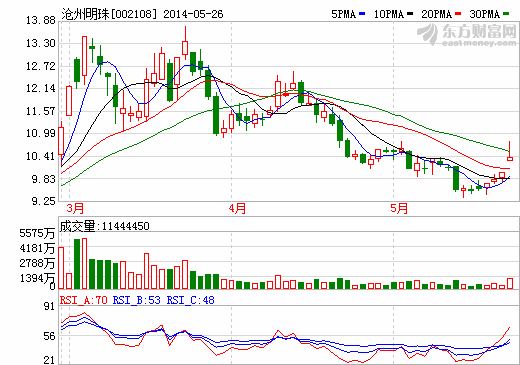Click the 13.88 price axis value
This screenshot has height=365, width=520.
coord(41,21)
